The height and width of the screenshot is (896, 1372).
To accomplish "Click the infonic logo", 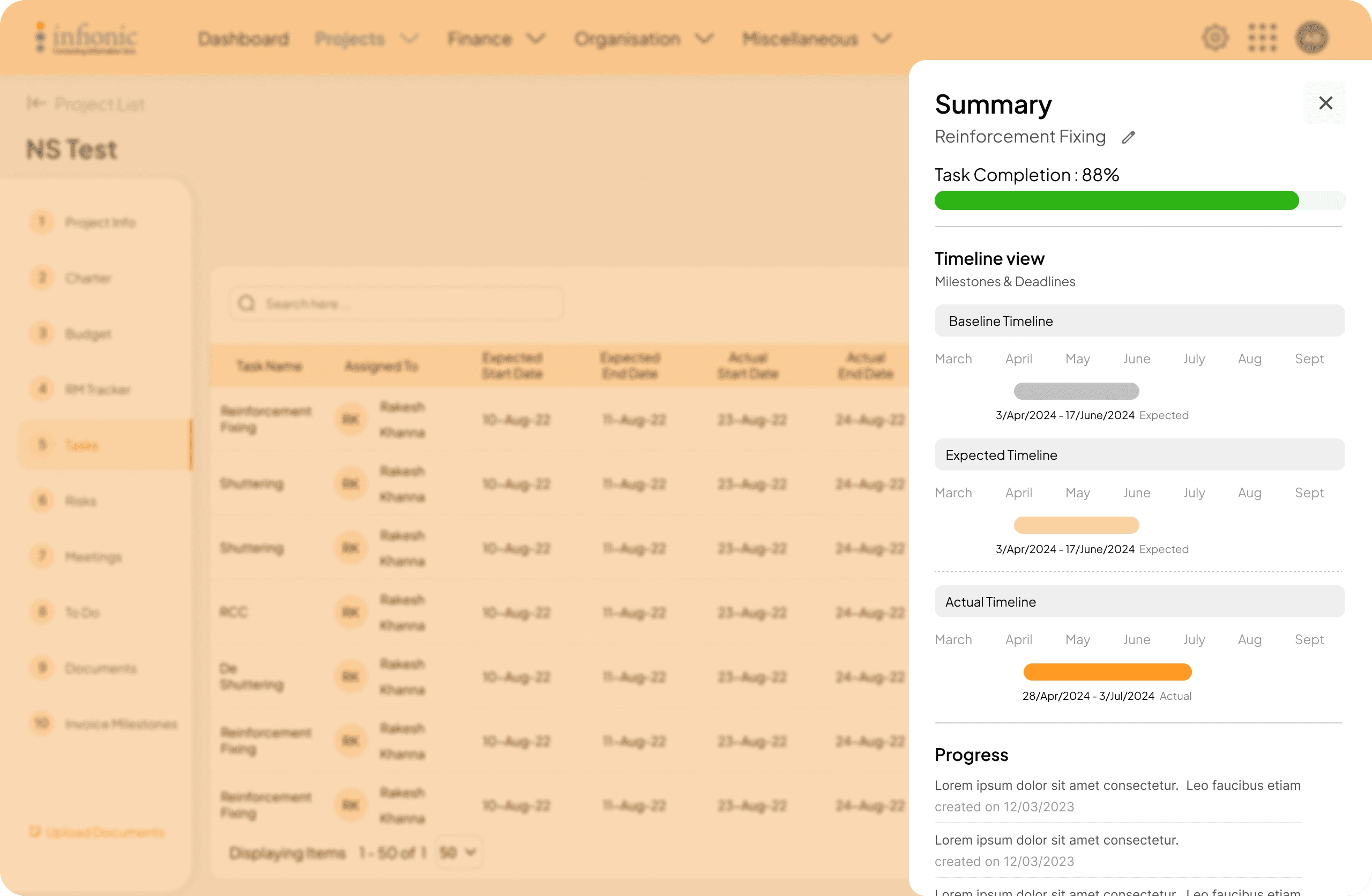I will point(86,38).
